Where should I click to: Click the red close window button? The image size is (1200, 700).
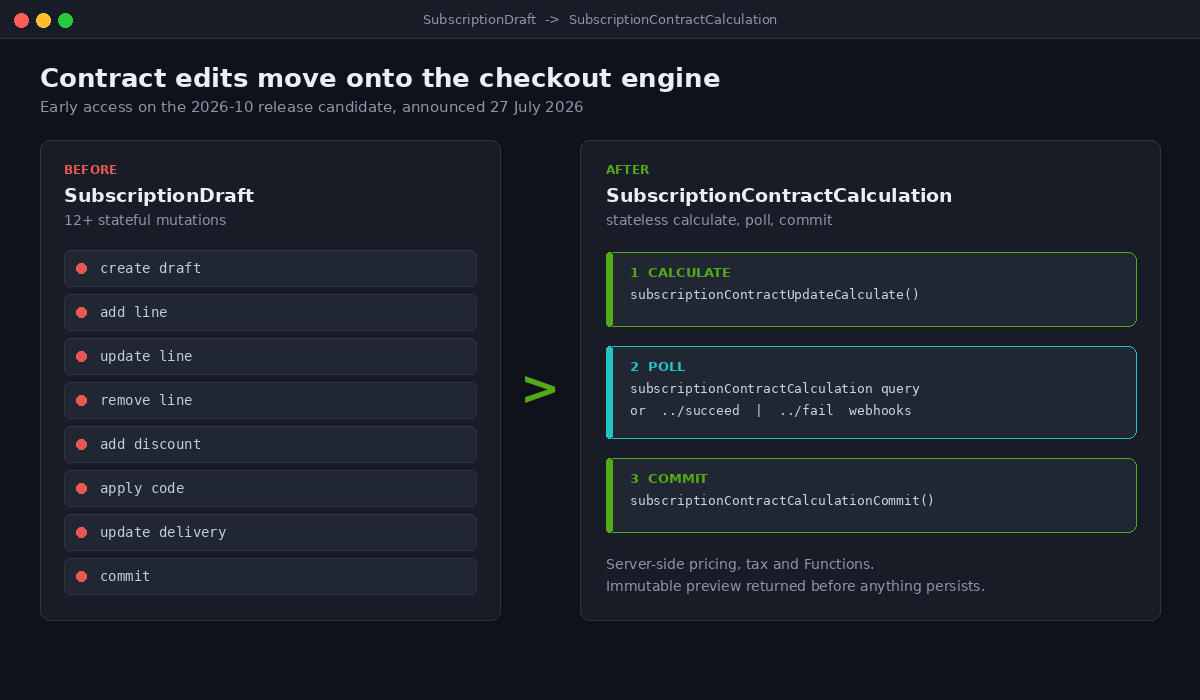click(21, 20)
